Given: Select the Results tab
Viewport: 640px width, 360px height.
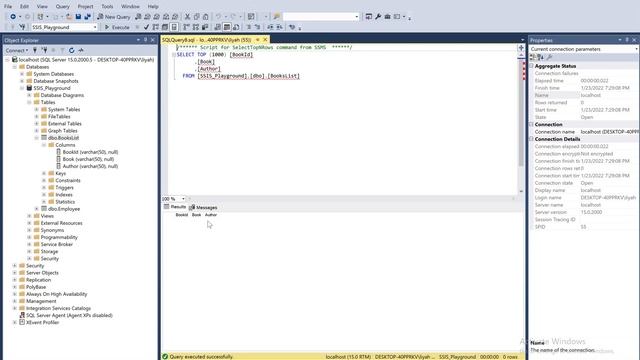Looking at the screenshot, I should [x=175, y=207].
